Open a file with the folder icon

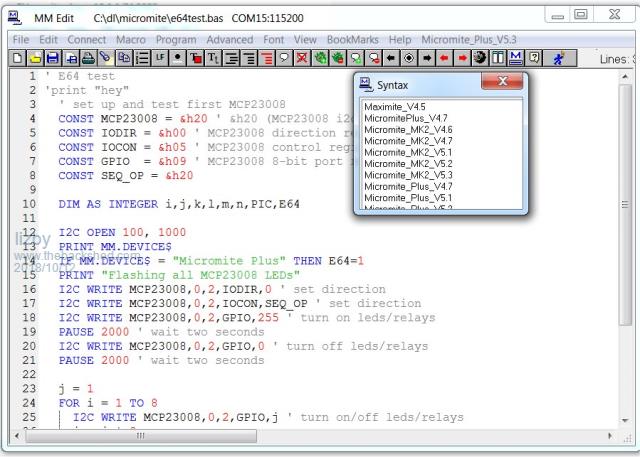36,59
